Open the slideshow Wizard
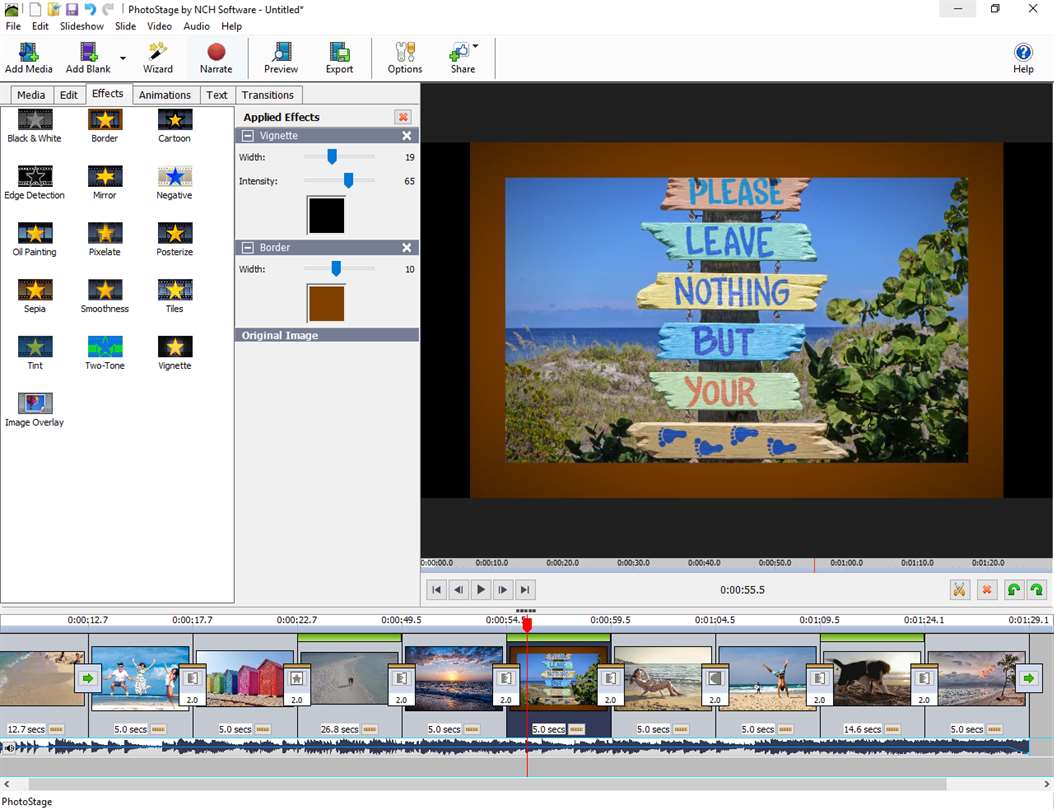This screenshot has height=810, width=1054. pyautogui.click(x=158, y=58)
